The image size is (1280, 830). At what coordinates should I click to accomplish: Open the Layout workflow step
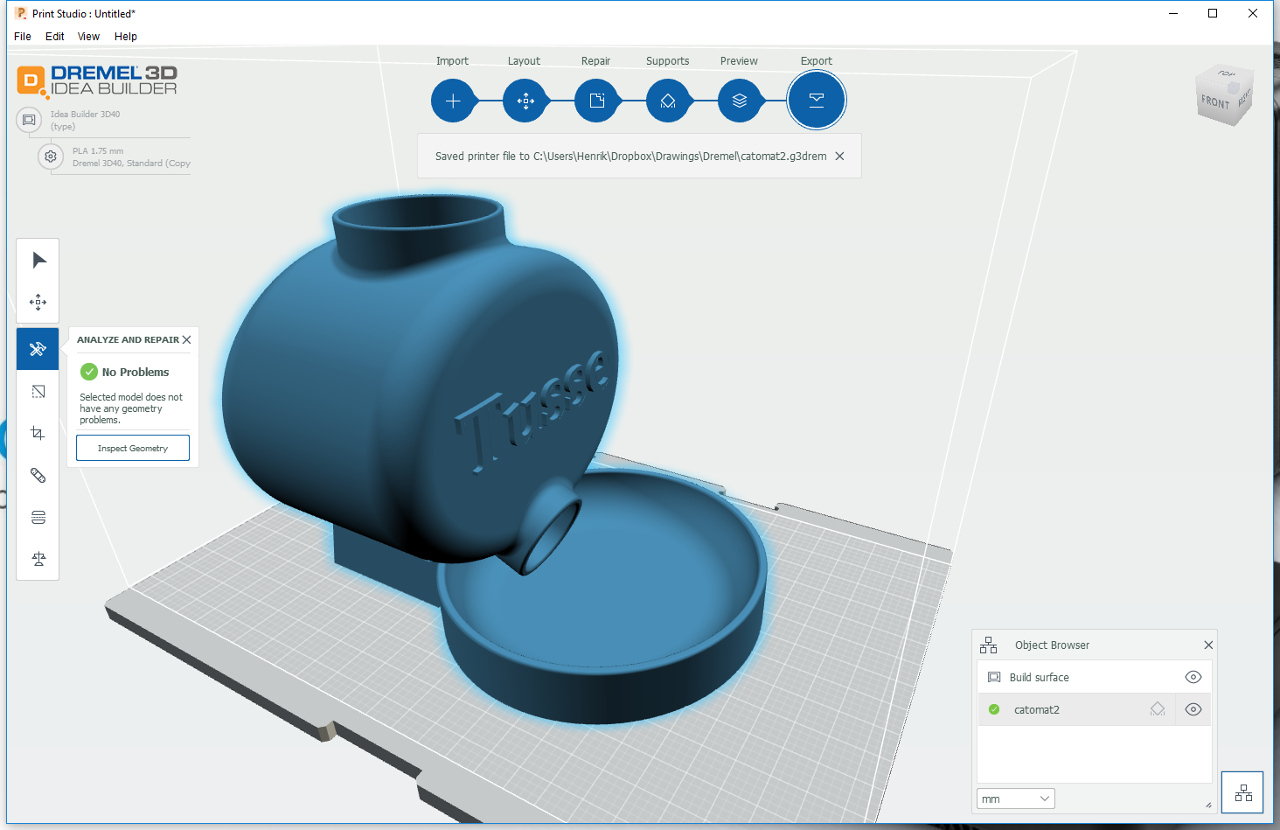click(524, 101)
